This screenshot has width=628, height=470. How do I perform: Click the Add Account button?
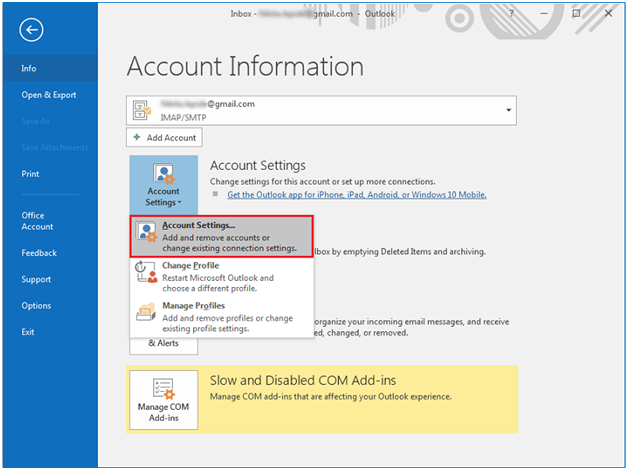click(164, 138)
